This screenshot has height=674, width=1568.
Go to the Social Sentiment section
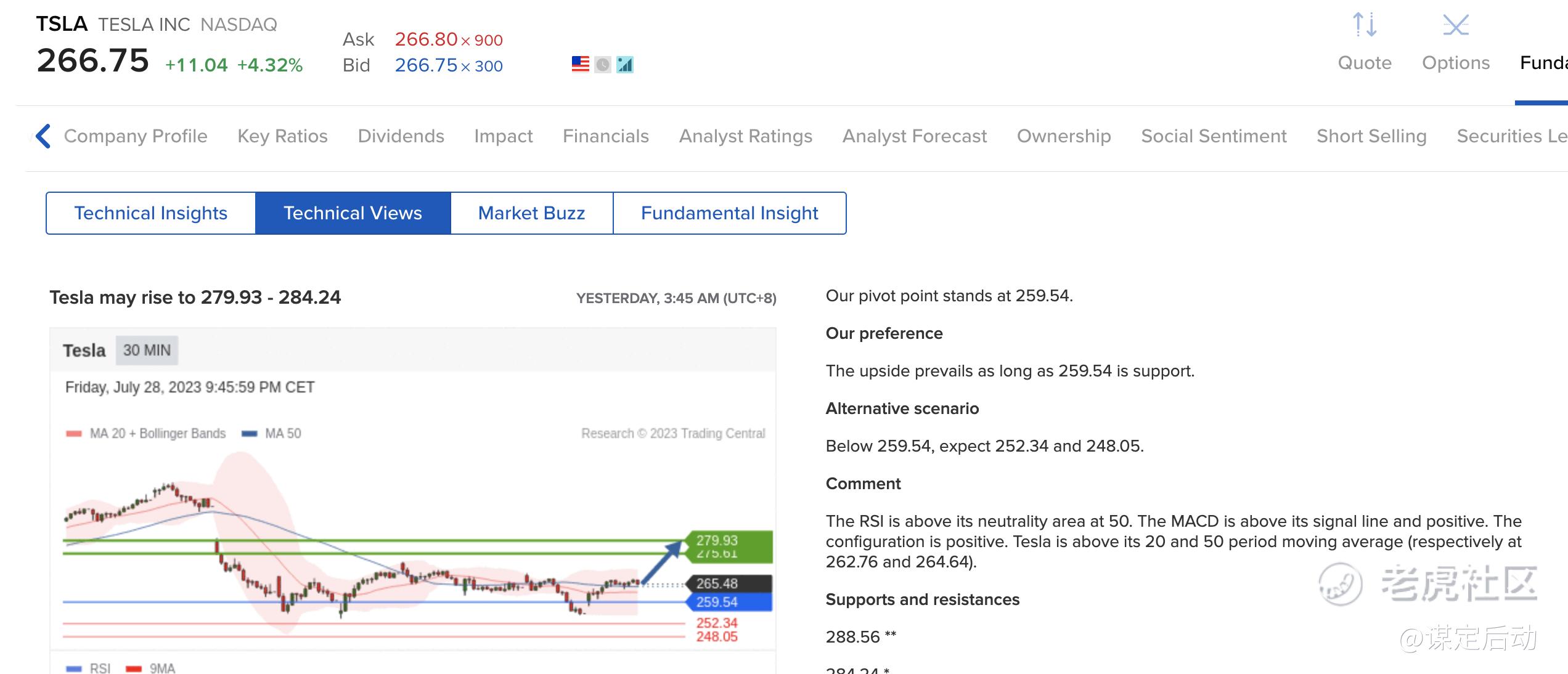point(1214,136)
